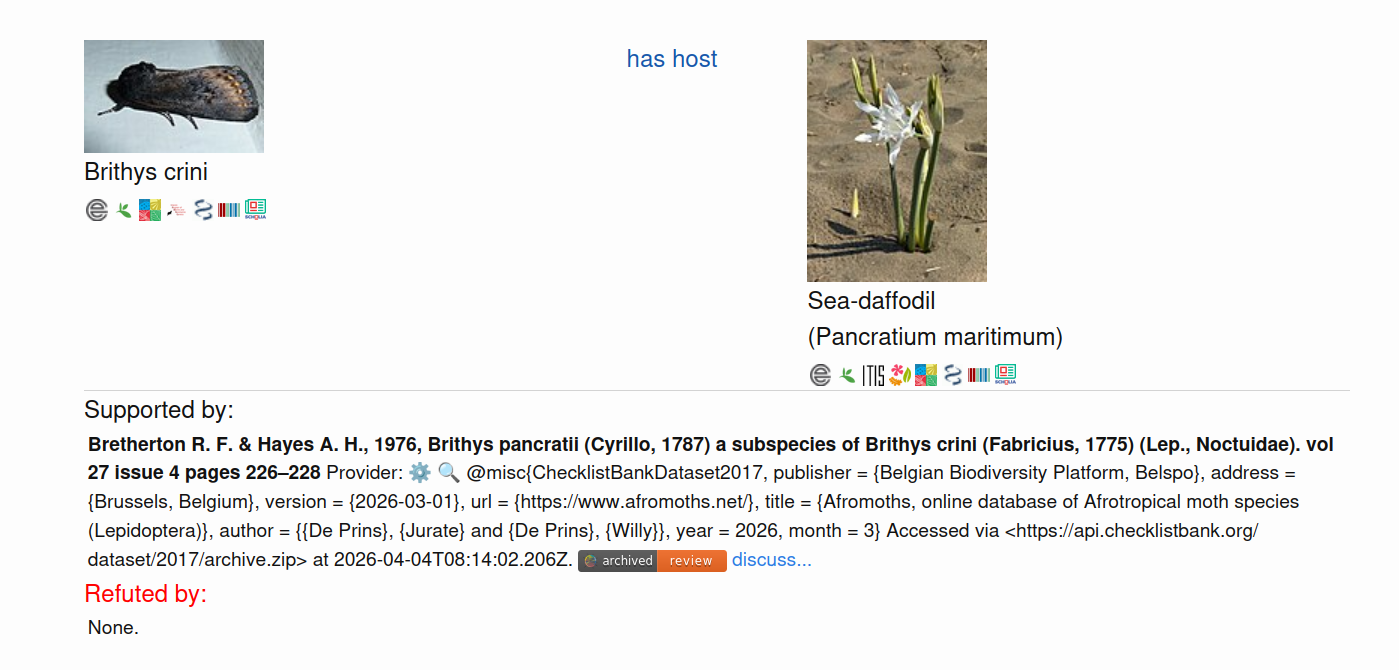Open the ITIS icon for Pancratium maritimum
The height and width of the screenshot is (670, 1399).
[x=873, y=375]
